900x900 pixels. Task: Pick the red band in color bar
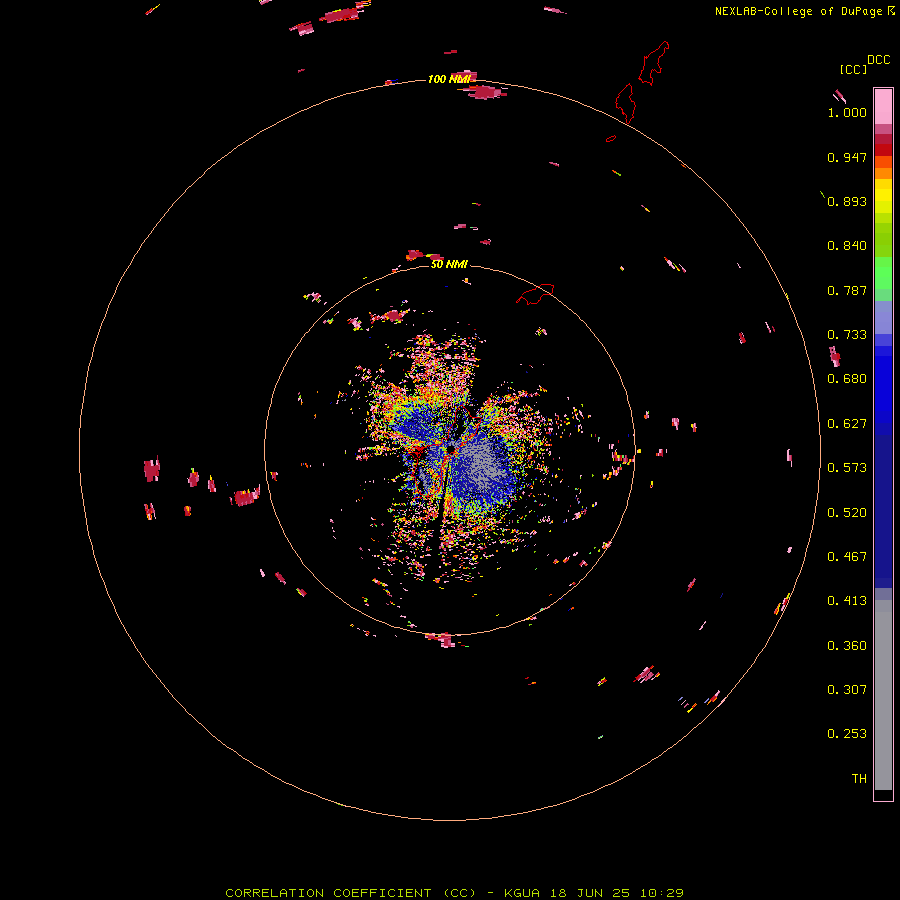click(x=883, y=150)
